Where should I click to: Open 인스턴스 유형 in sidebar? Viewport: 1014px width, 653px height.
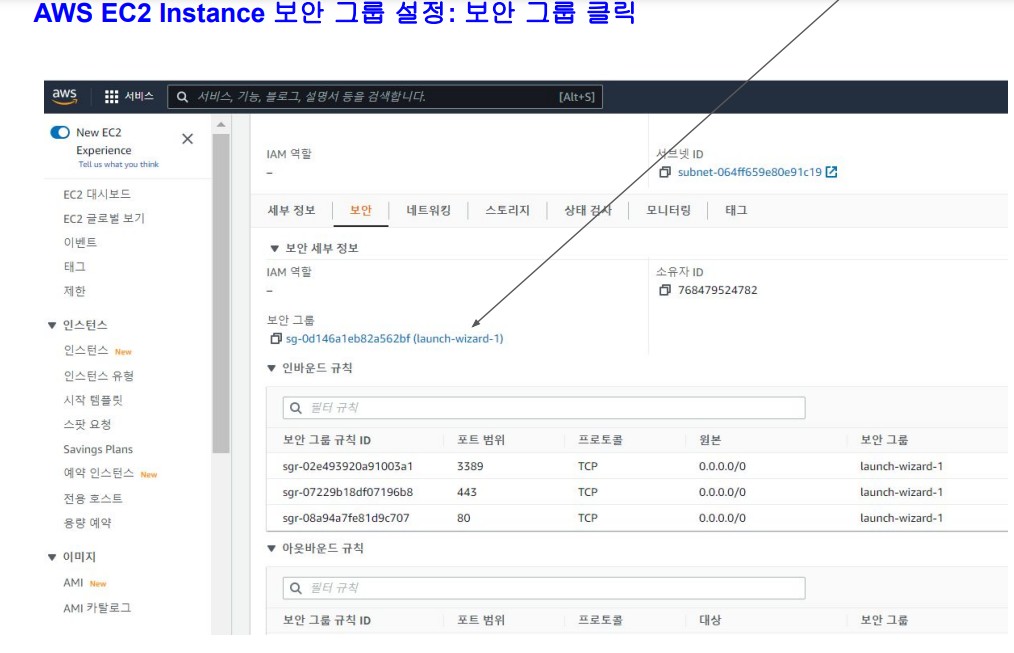point(98,376)
